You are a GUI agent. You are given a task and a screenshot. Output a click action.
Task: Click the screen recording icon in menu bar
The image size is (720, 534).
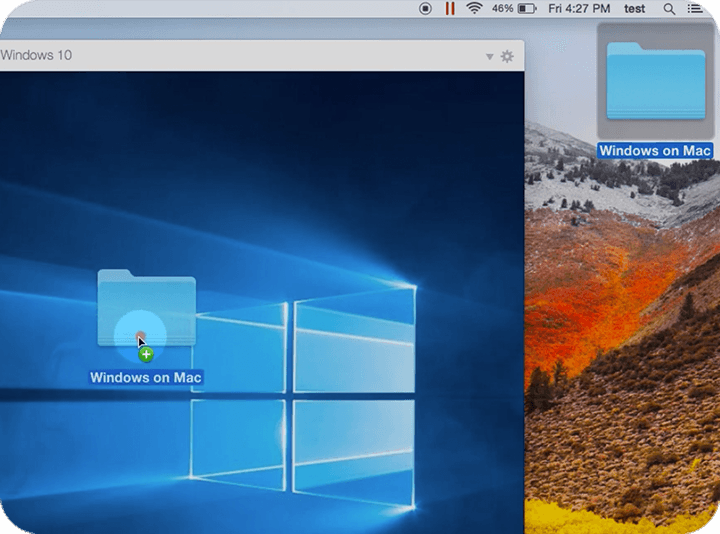(425, 9)
